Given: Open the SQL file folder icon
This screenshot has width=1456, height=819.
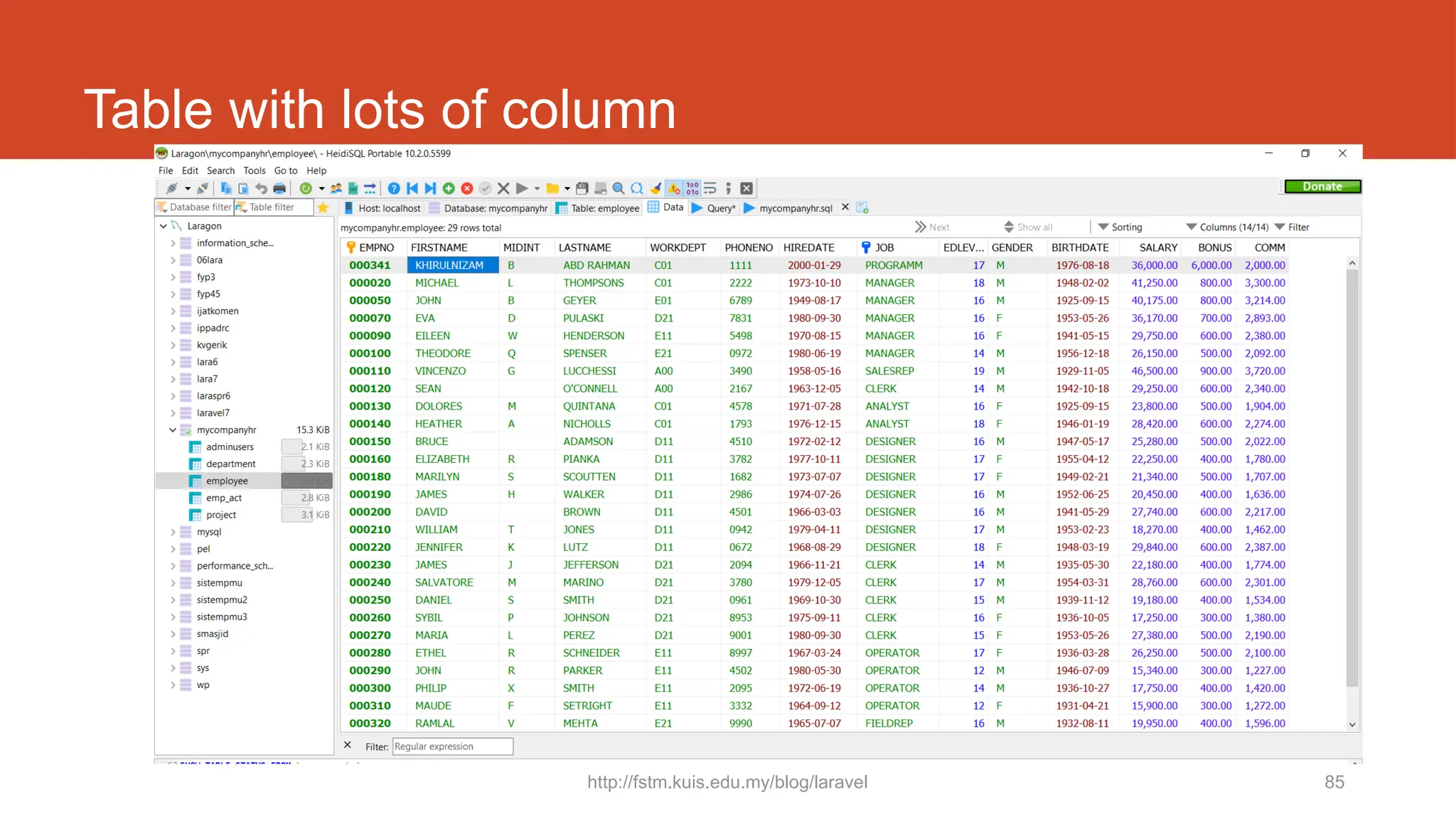Looking at the screenshot, I should pyautogui.click(x=552, y=188).
